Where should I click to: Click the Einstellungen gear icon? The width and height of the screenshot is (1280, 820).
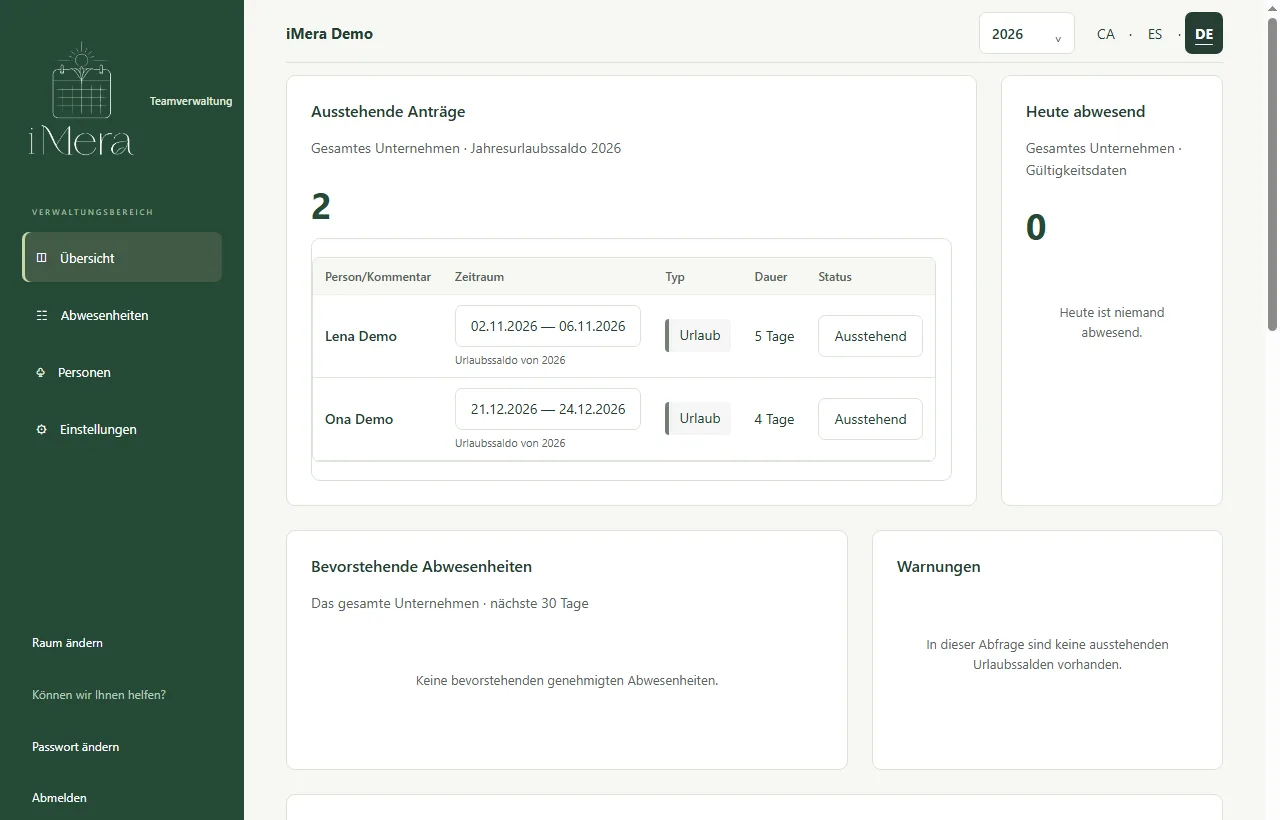(x=41, y=429)
